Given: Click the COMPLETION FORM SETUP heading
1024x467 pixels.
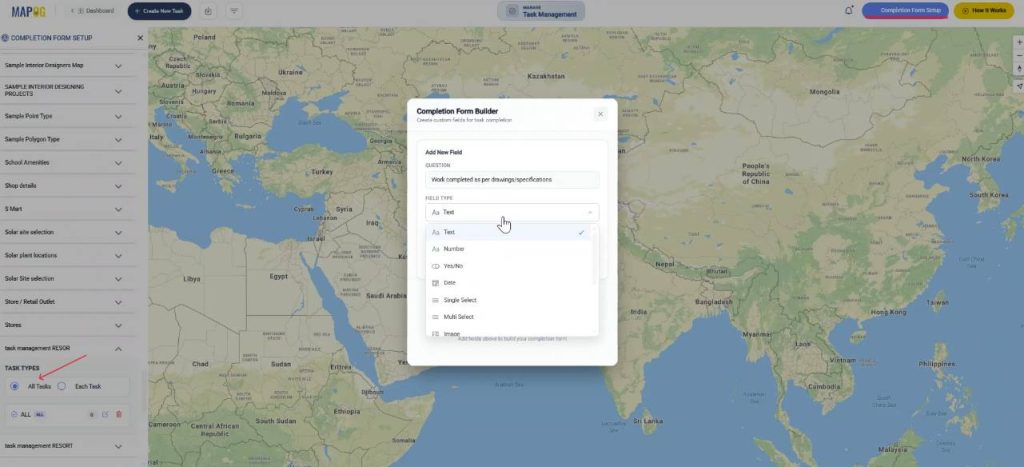Looking at the screenshot, I should click(52, 38).
